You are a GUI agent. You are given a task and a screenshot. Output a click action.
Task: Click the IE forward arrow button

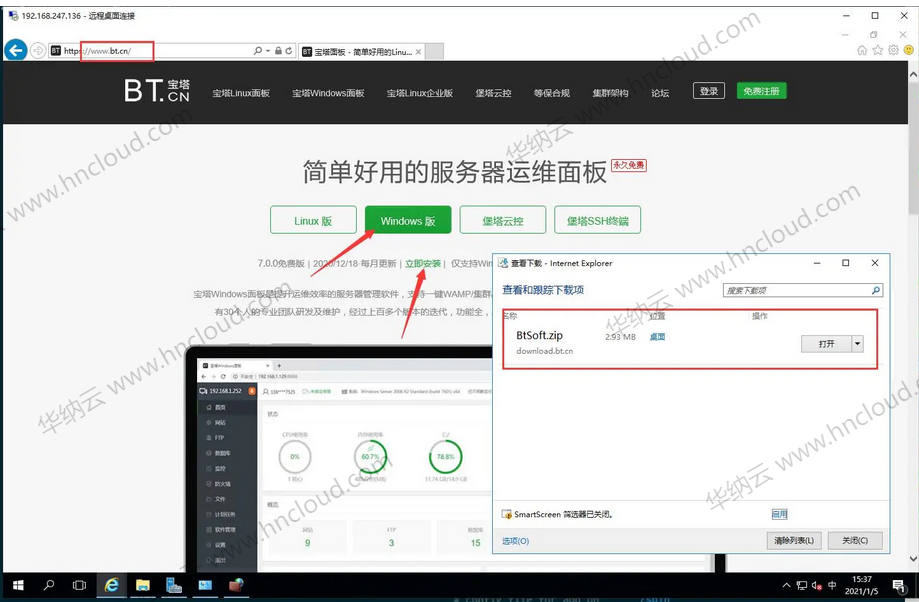[38, 50]
